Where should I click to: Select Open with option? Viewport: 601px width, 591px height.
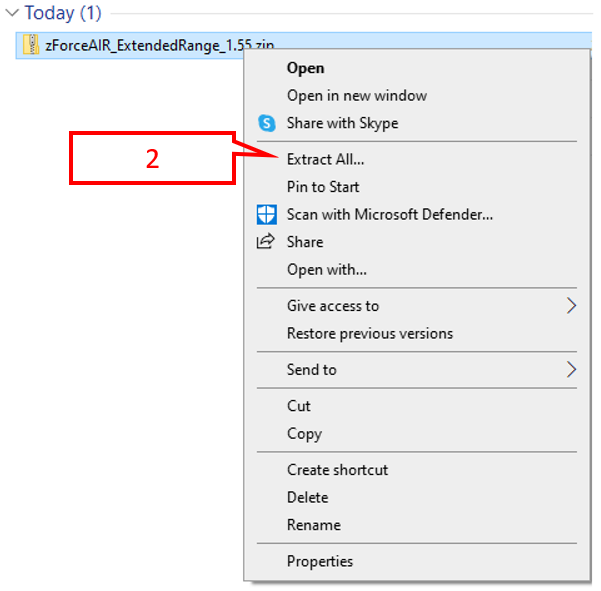pos(326,269)
